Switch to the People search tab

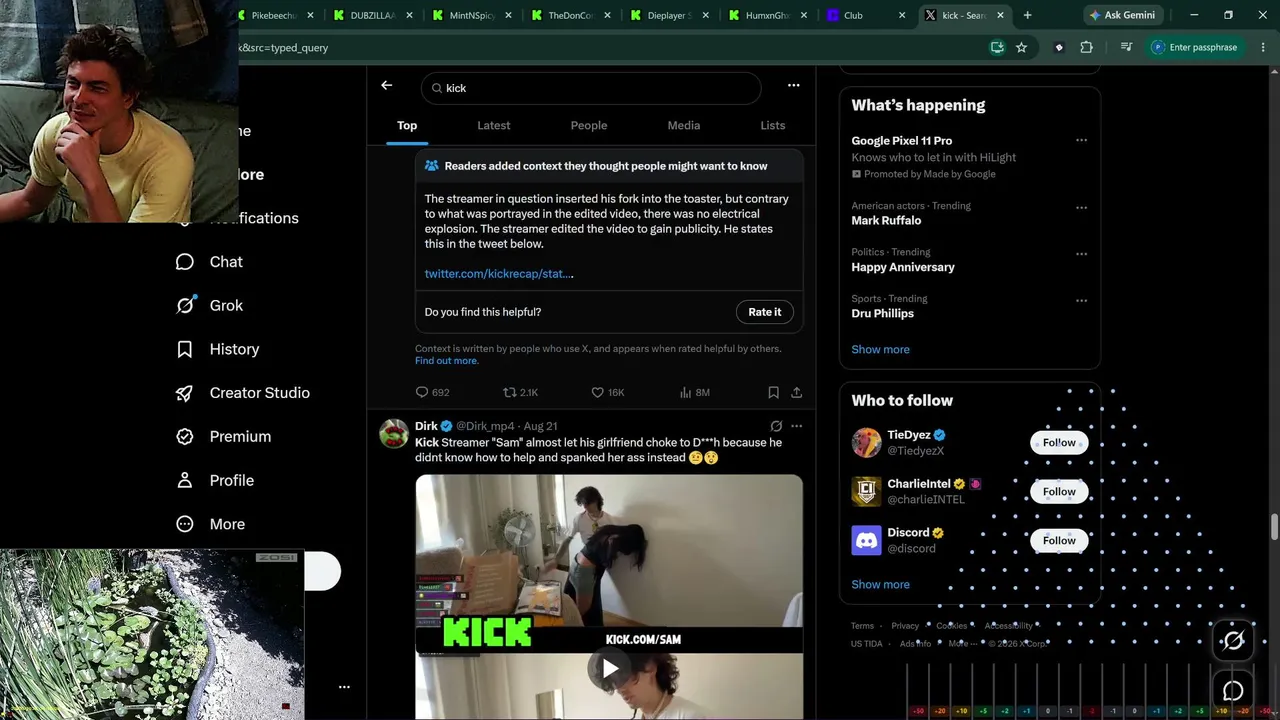pyautogui.click(x=589, y=125)
